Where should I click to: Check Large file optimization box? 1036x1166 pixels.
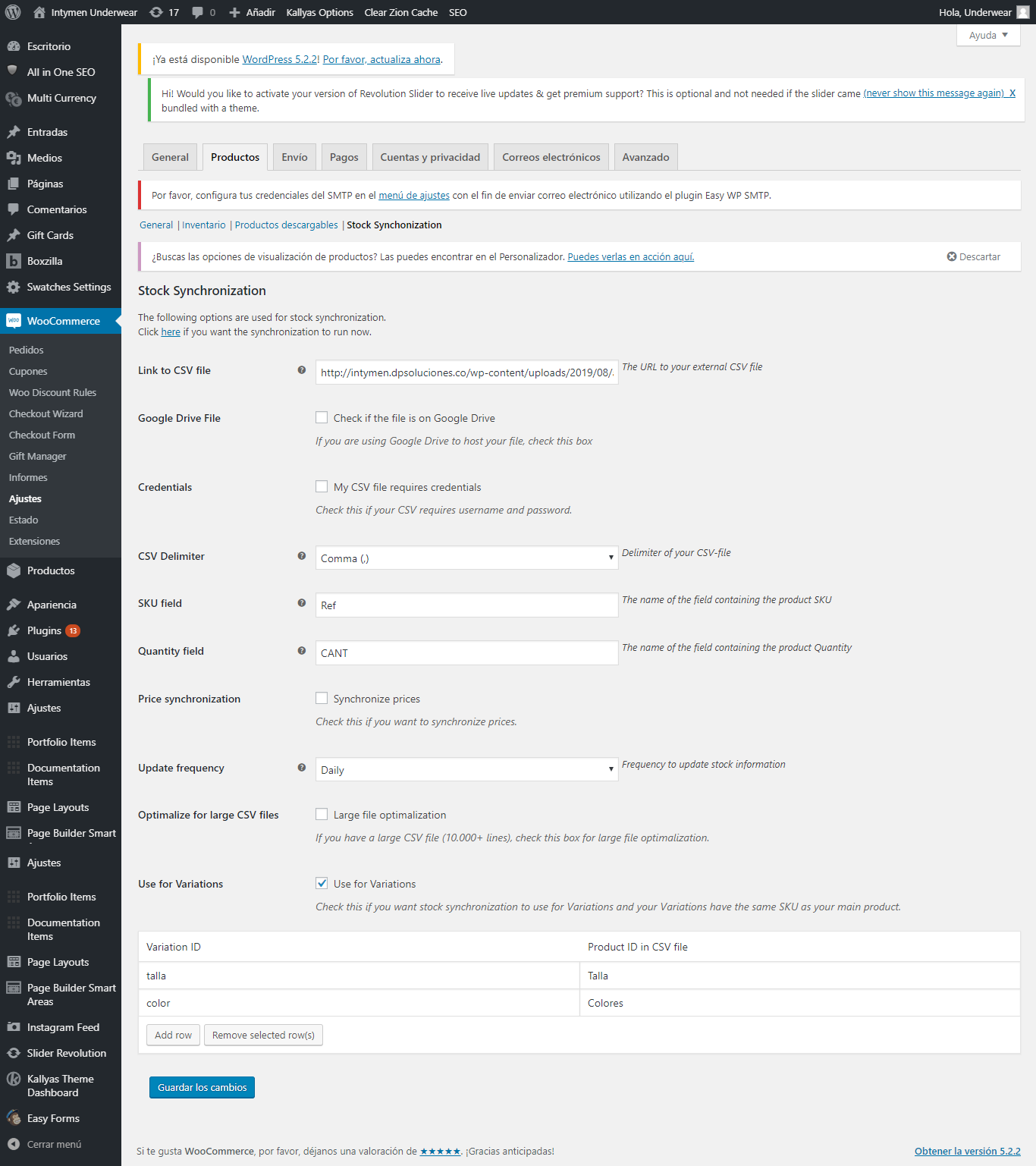(322, 814)
